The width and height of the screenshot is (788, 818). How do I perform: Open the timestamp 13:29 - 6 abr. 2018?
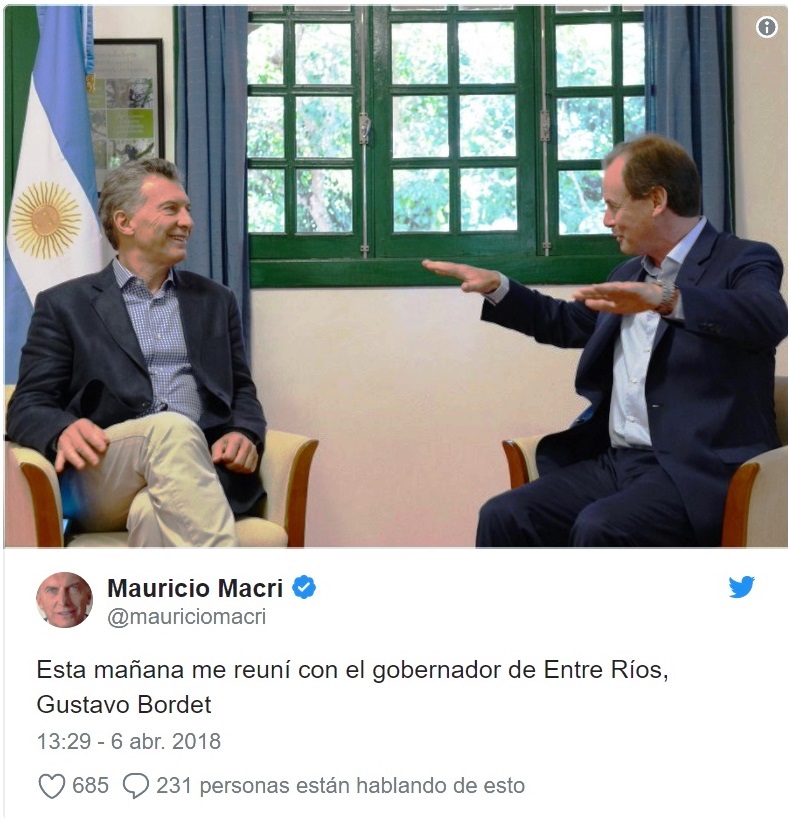click(x=129, y=741)
